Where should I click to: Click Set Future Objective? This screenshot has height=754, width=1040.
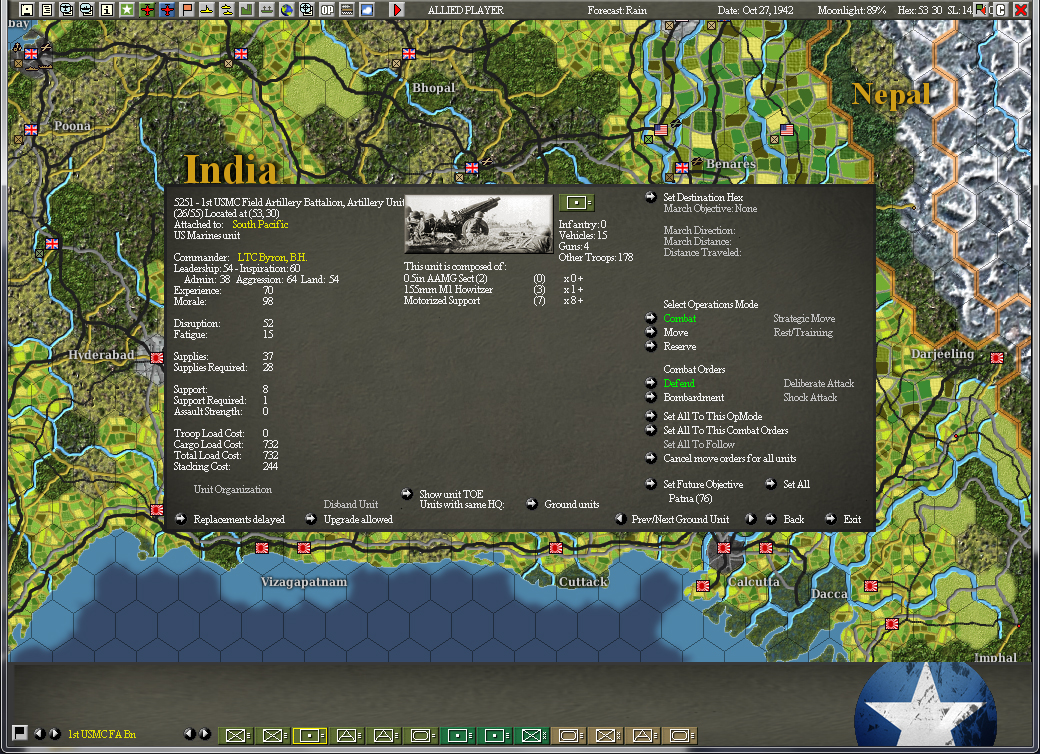point(703,484)
